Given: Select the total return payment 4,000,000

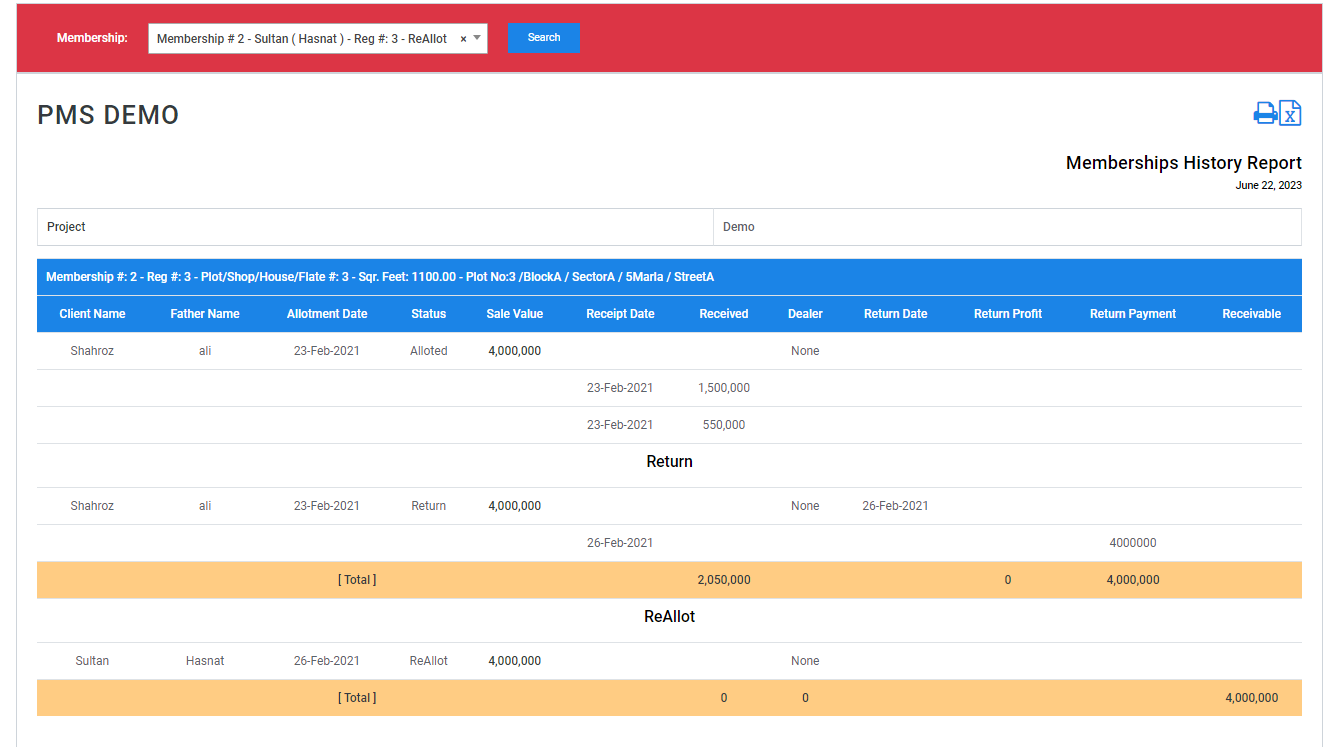Looking at the screenshot, I should coord(1133,580).
